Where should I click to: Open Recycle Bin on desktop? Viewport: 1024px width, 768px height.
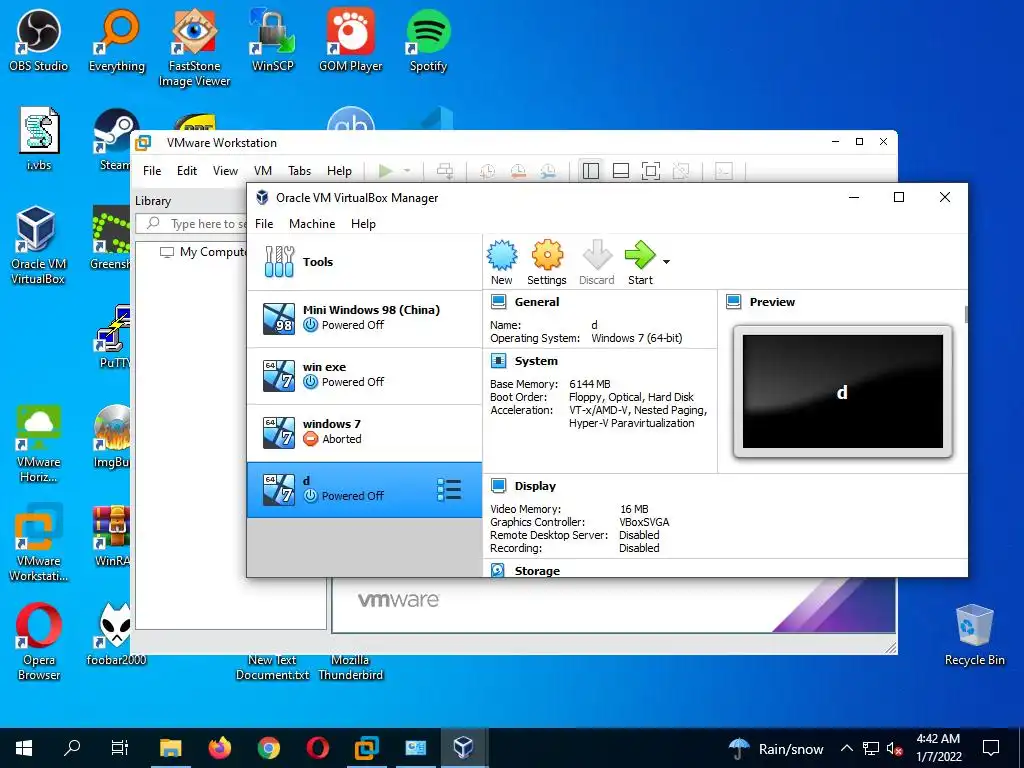974,634
